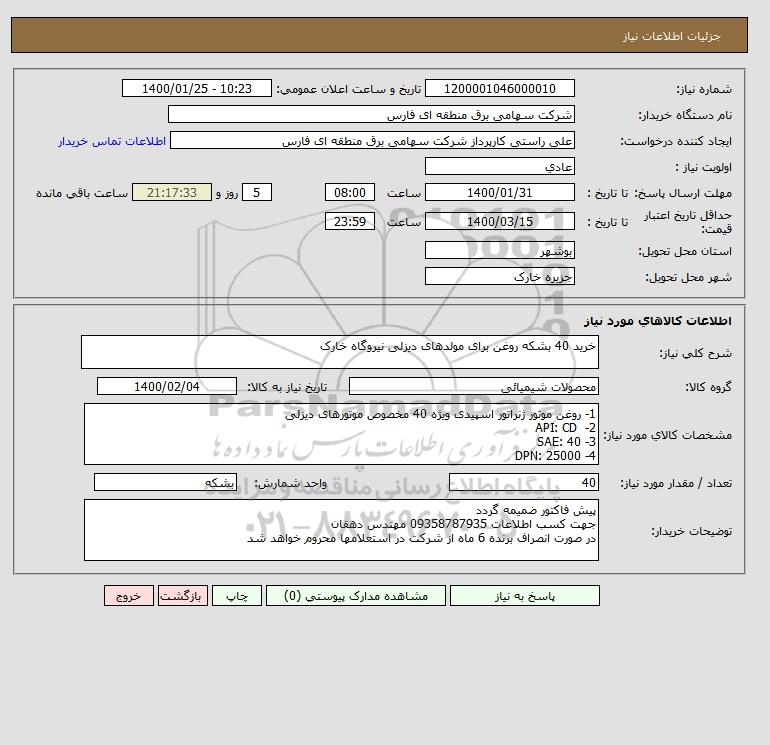770x745 pixels.
Task: Click the header title جزئیات اطلاعات نیاز
Action: 671,36
